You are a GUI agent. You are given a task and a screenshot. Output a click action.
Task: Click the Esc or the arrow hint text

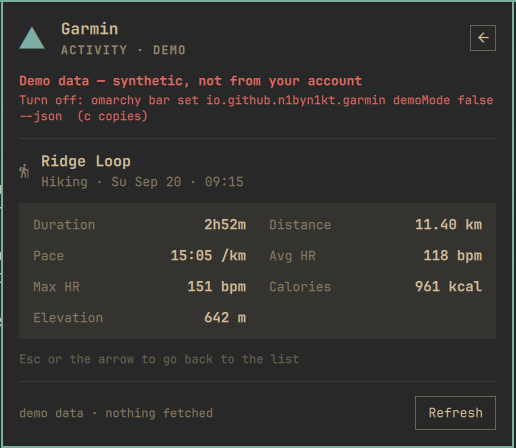pos(159,359)
